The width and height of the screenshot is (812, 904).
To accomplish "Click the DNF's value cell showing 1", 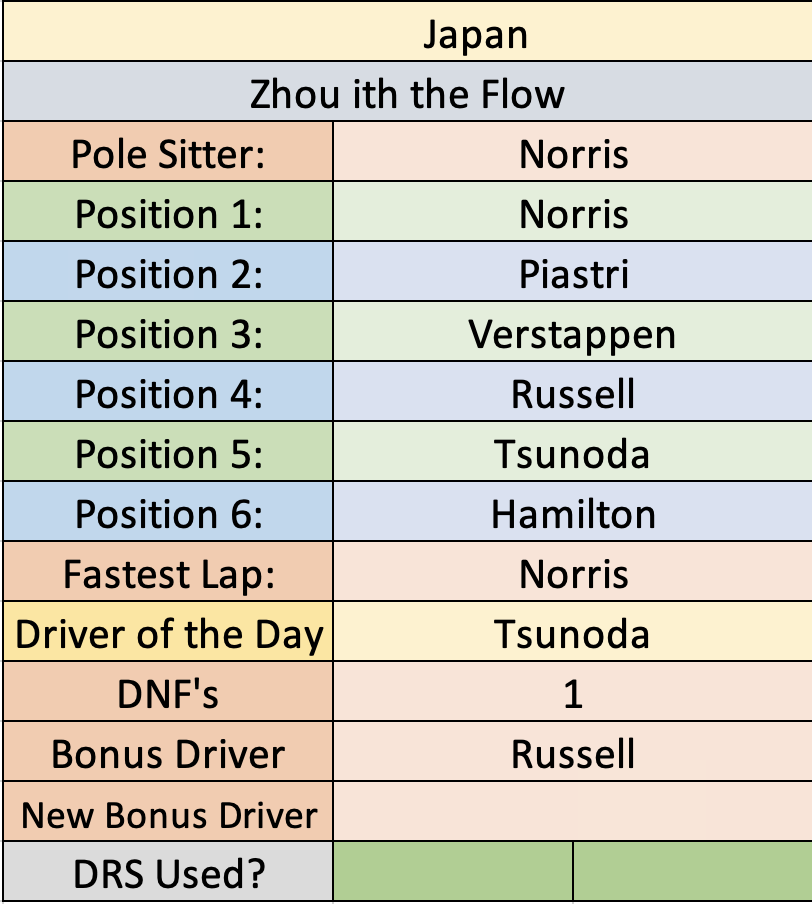I will (573, 691).
